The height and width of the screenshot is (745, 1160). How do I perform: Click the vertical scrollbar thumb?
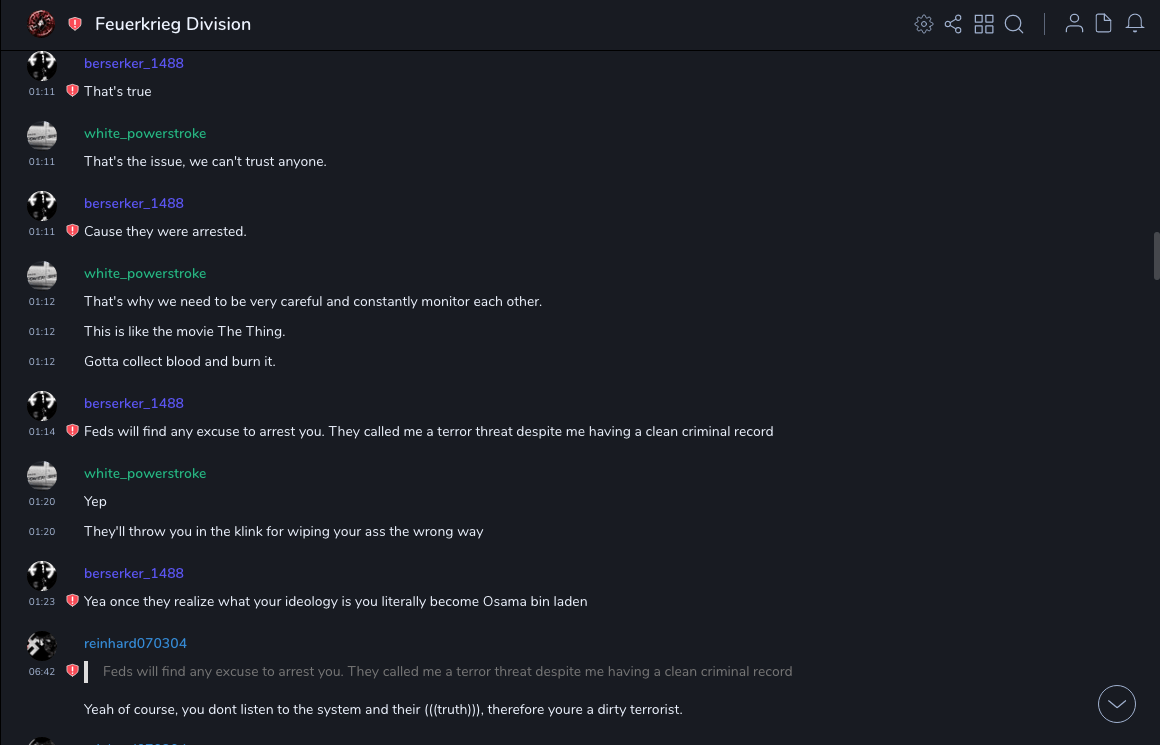coord(1156,255)
